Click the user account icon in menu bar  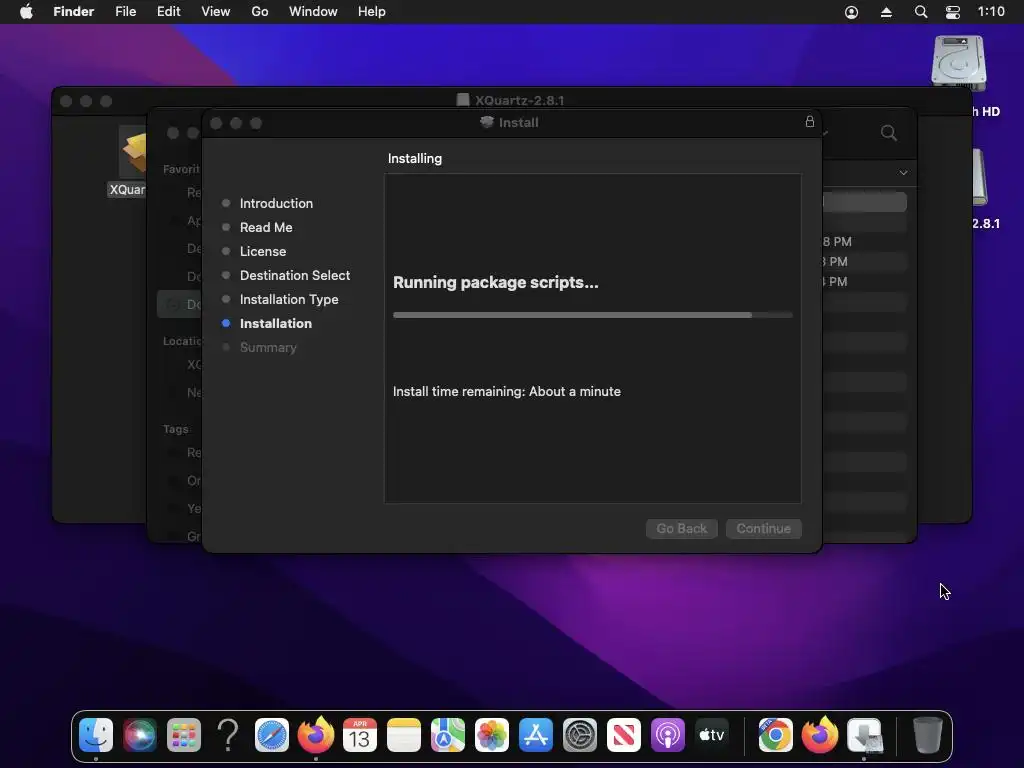[x=852, y=12]
